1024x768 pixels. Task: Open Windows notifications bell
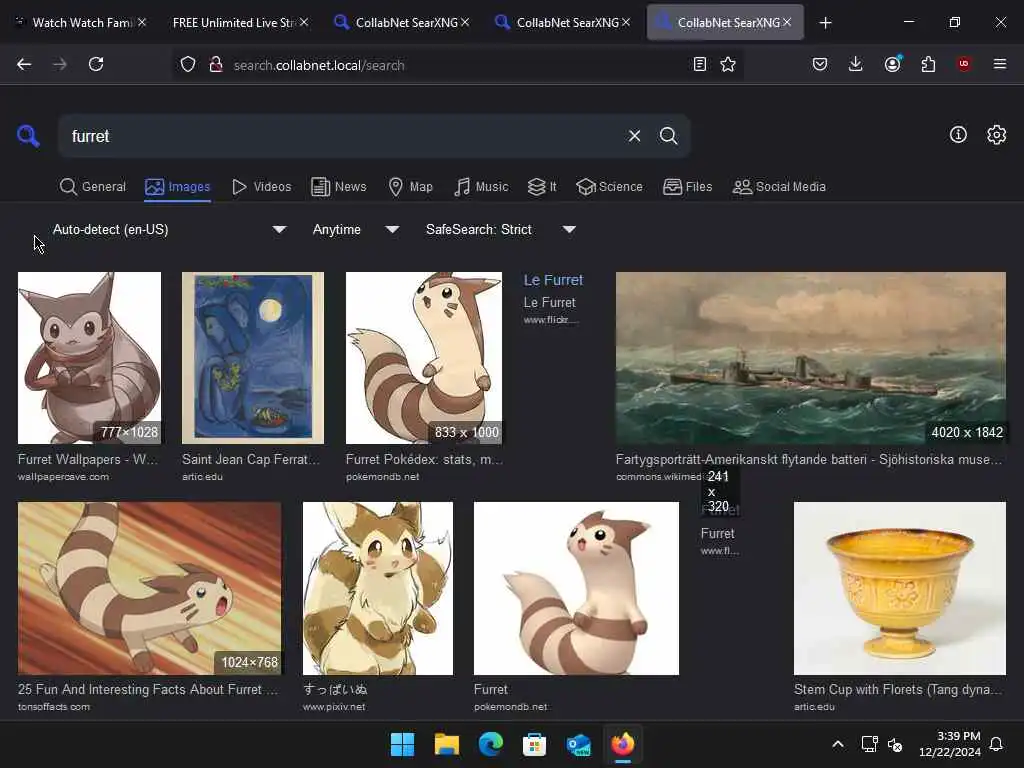pos(997,744)
